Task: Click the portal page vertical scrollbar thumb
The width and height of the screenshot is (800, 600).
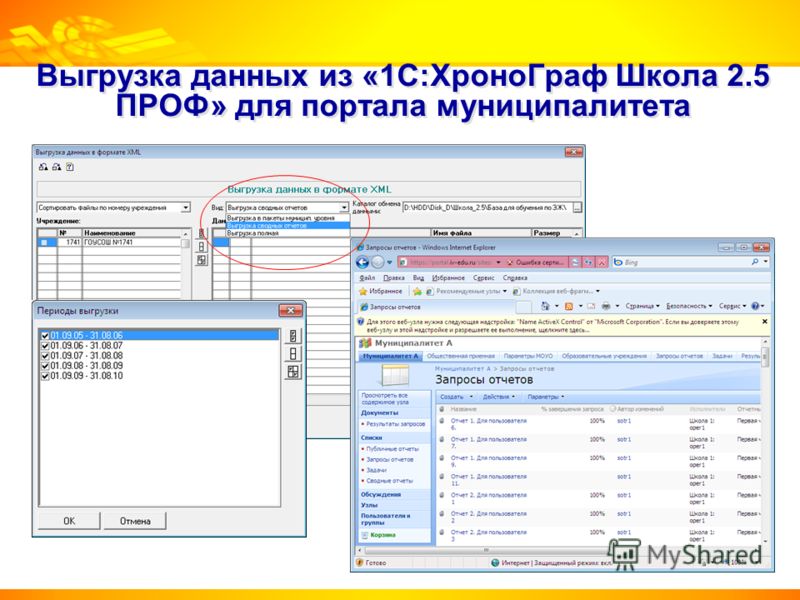Action: click(x=764, y=356)
